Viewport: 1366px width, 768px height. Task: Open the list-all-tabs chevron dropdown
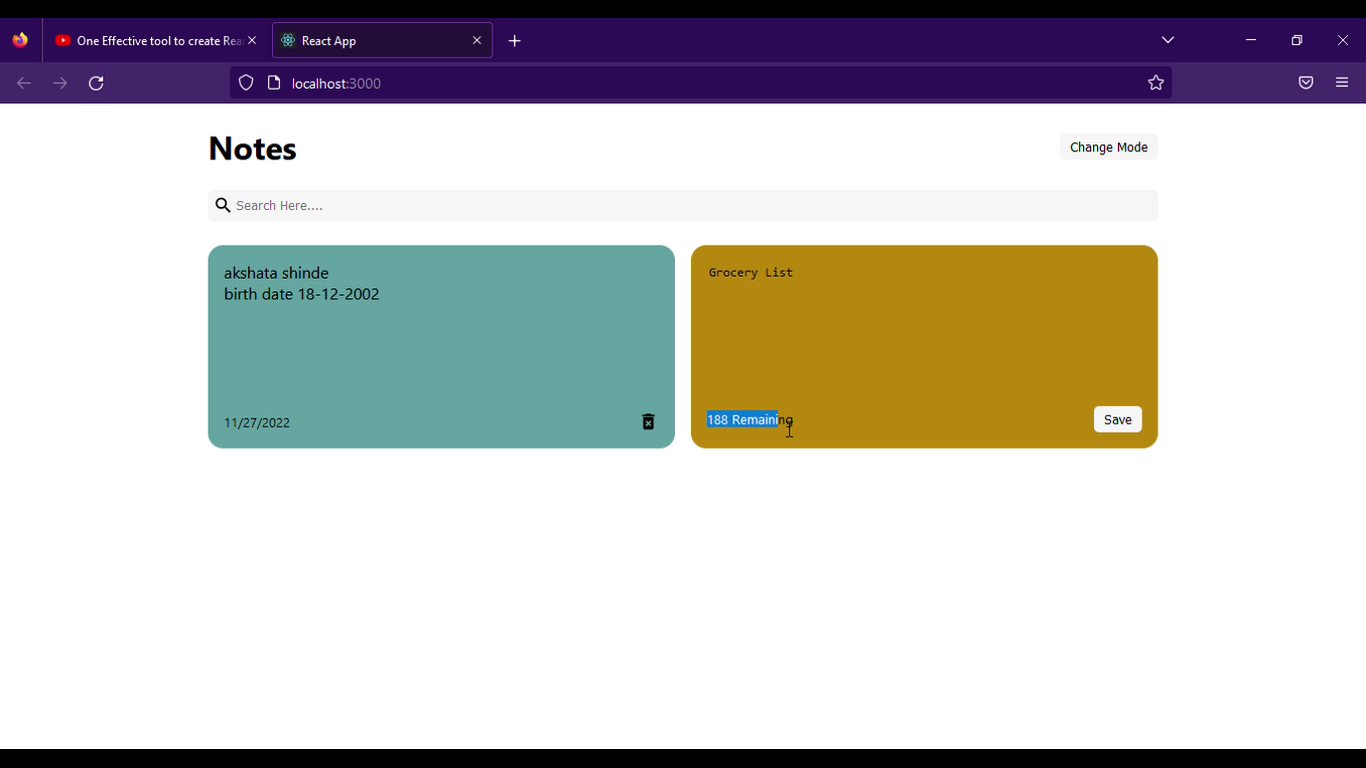pos(1167,40)
